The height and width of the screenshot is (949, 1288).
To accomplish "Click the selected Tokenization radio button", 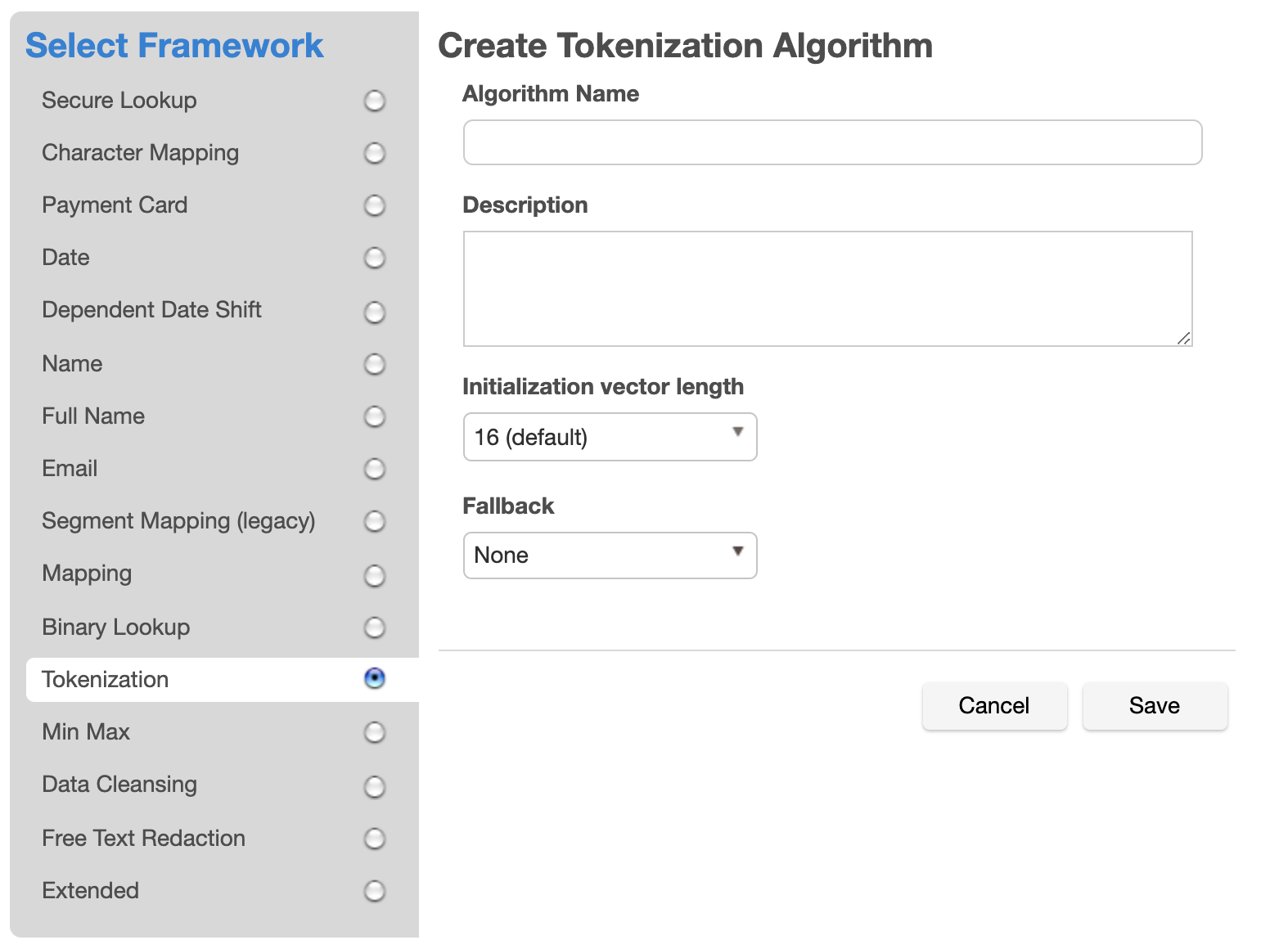I will [375, 678].
